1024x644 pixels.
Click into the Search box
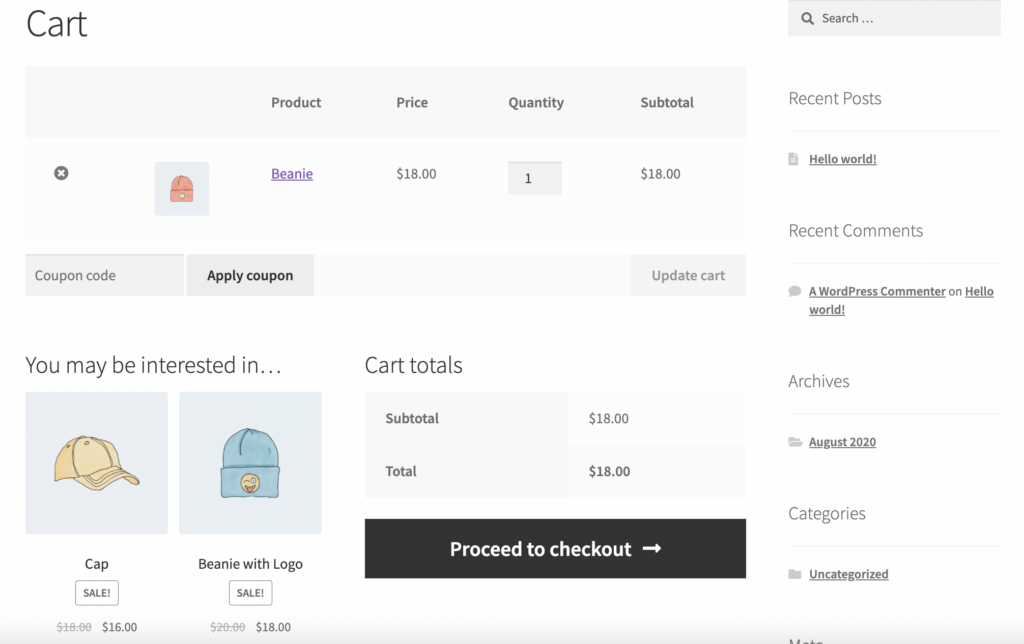tap(905, 18)
